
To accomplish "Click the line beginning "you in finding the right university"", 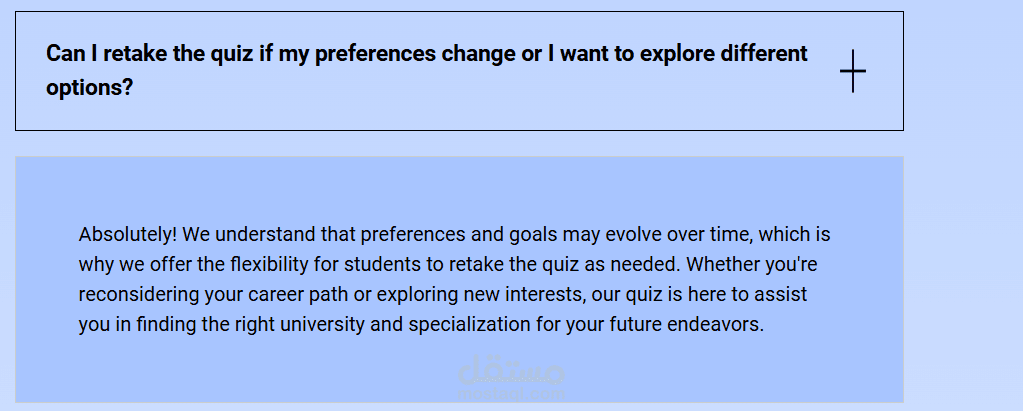I will pyautogui.click(x=420, y=325).
